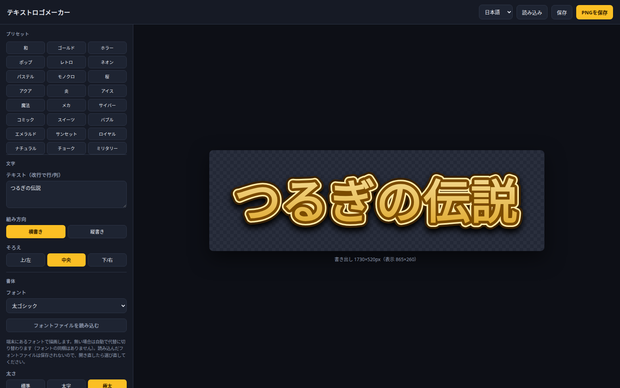Click the 読み込み button in header
The height and width of the screenshot is (388, 620).
pos(532,12)
